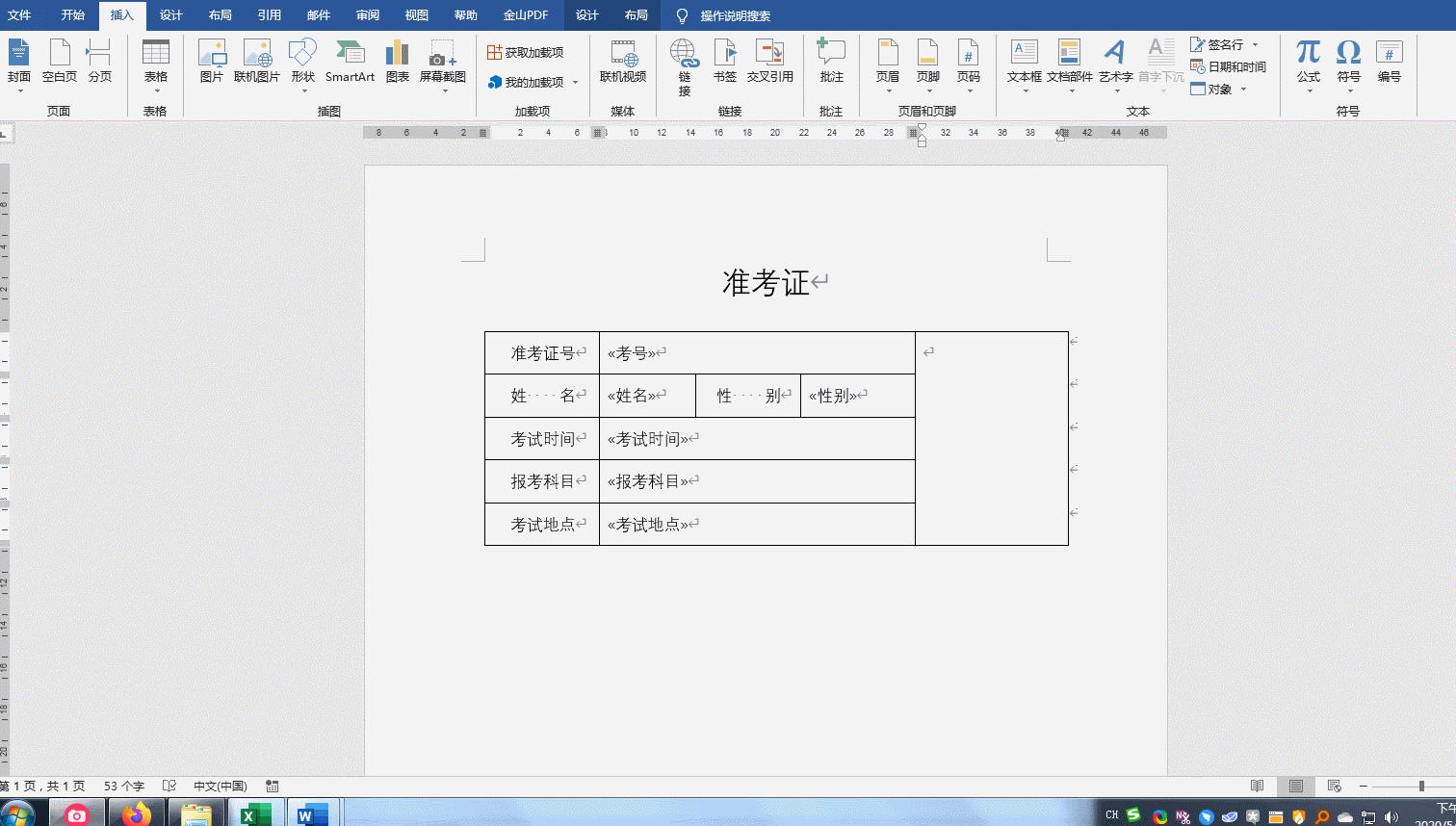
Task: Open the spell check icon in status bar
Action: coord(169,786)
